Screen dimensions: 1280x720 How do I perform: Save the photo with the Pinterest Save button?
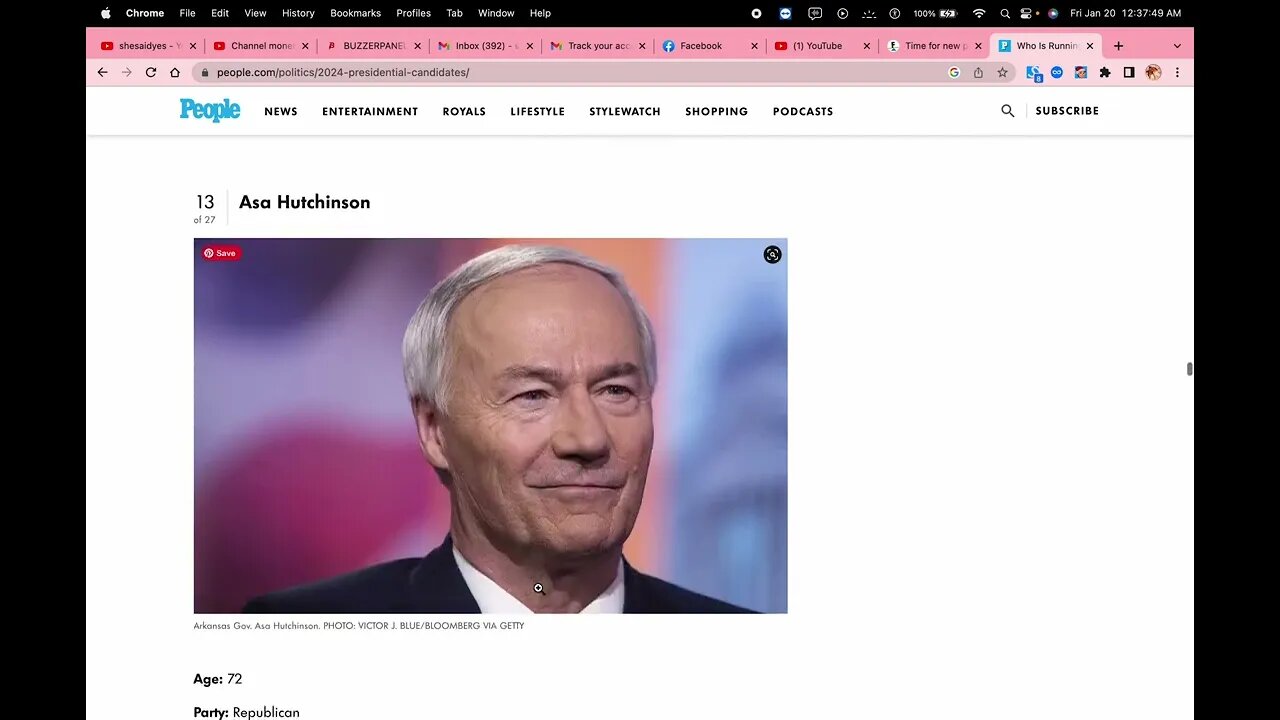[x=221, y=253]
